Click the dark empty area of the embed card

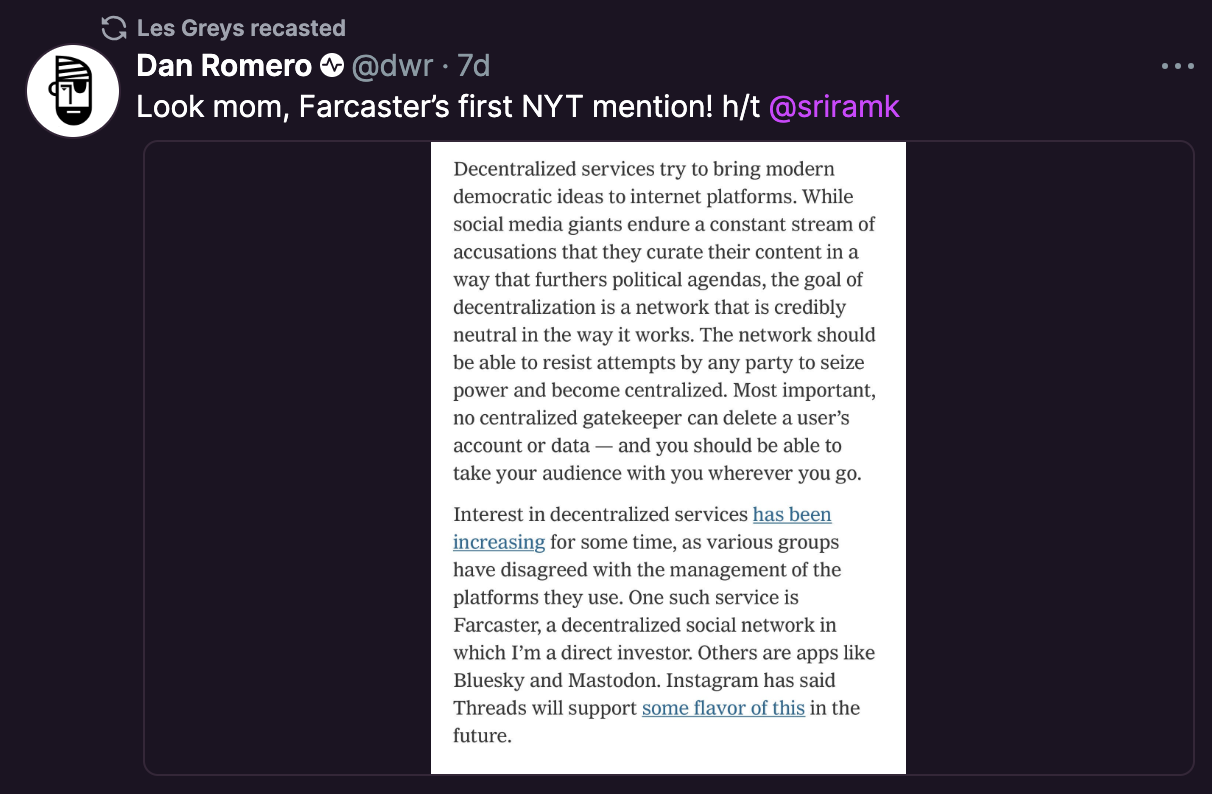[288, 458]
